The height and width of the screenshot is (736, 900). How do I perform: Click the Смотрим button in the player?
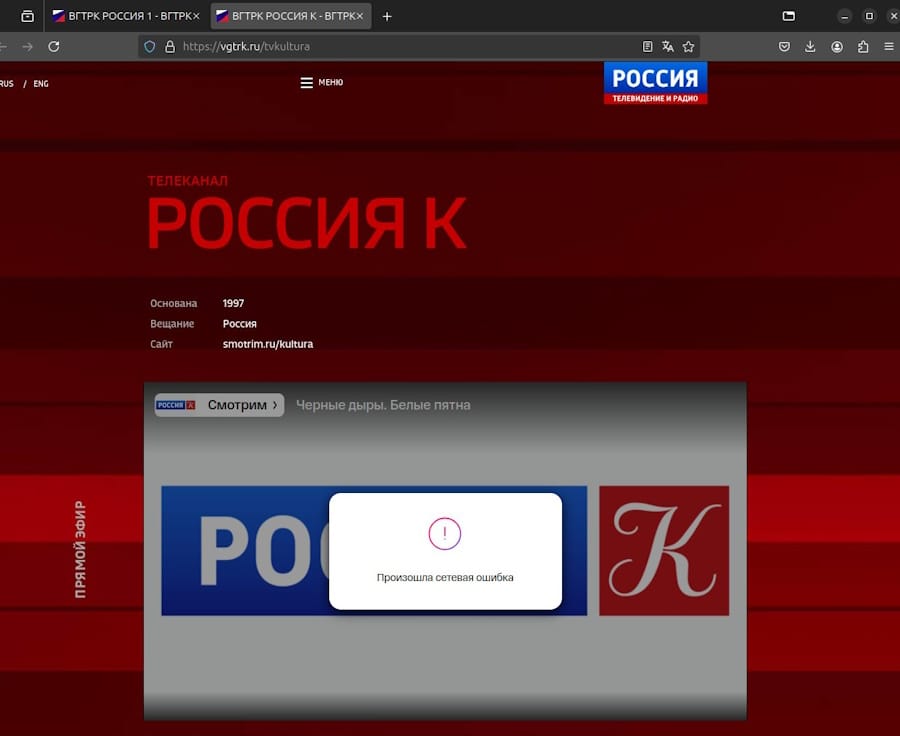[219, 405]
